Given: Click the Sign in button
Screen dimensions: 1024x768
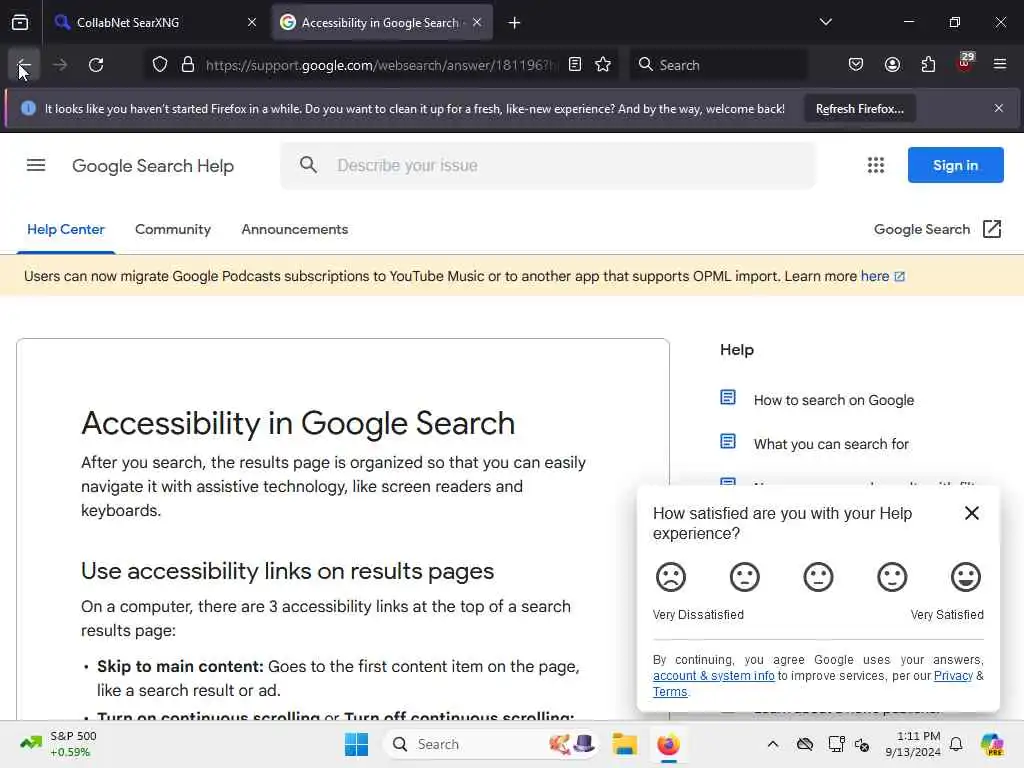Looking at the screenshot, I should point(955,165).
